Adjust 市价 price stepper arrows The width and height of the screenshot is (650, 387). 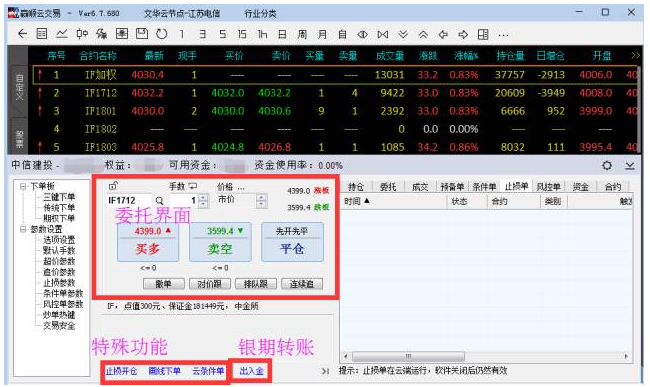click(x=261, y=201)
